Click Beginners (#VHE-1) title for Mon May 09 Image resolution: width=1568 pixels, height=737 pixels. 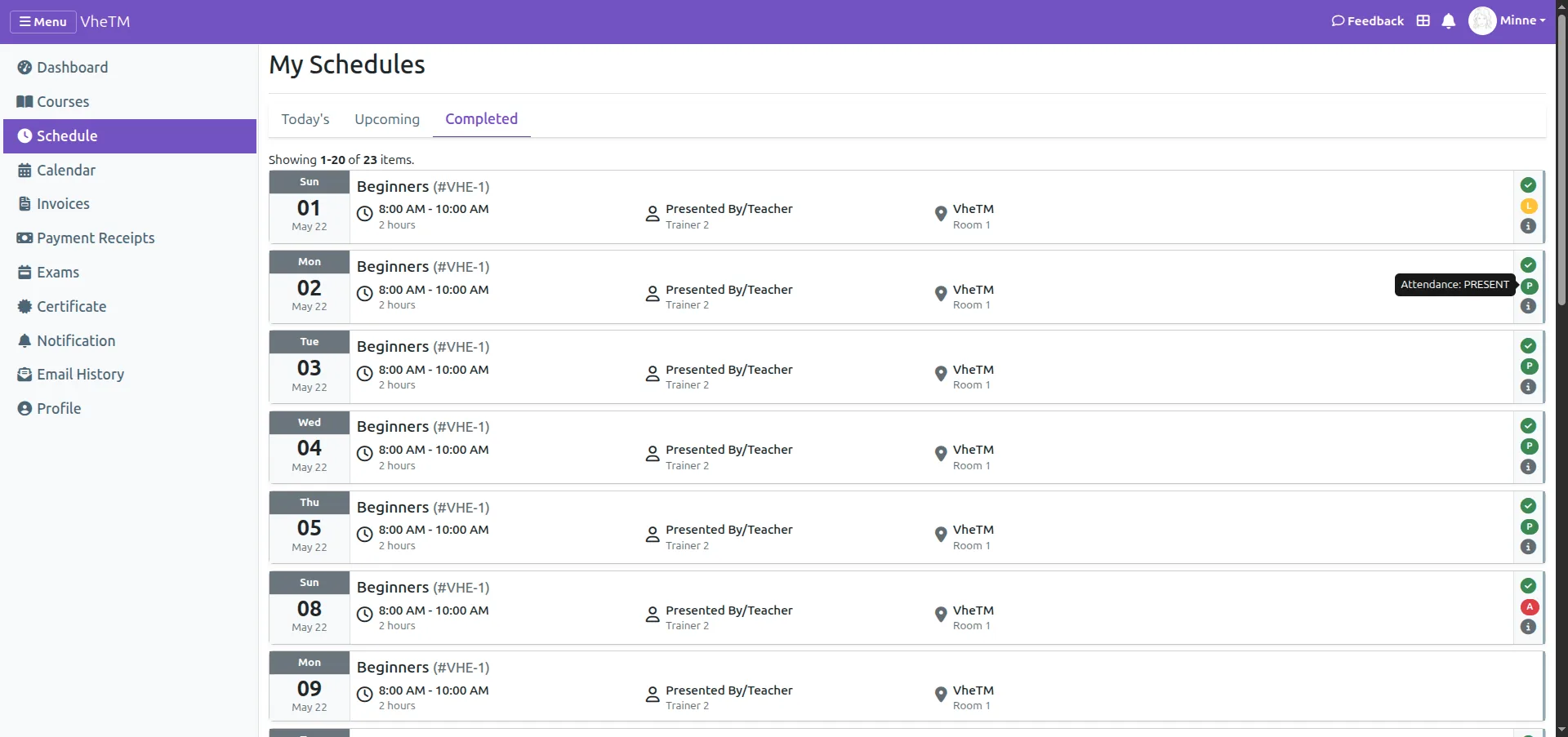(423, 668)
